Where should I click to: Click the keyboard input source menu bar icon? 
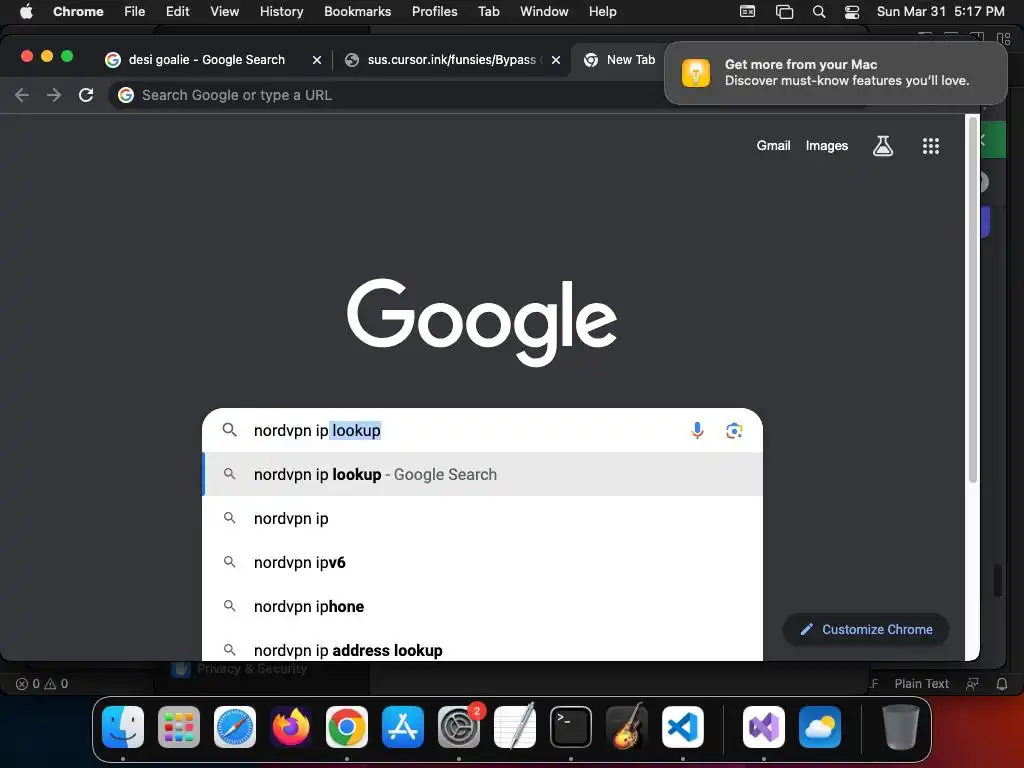[x=747, y=12]
